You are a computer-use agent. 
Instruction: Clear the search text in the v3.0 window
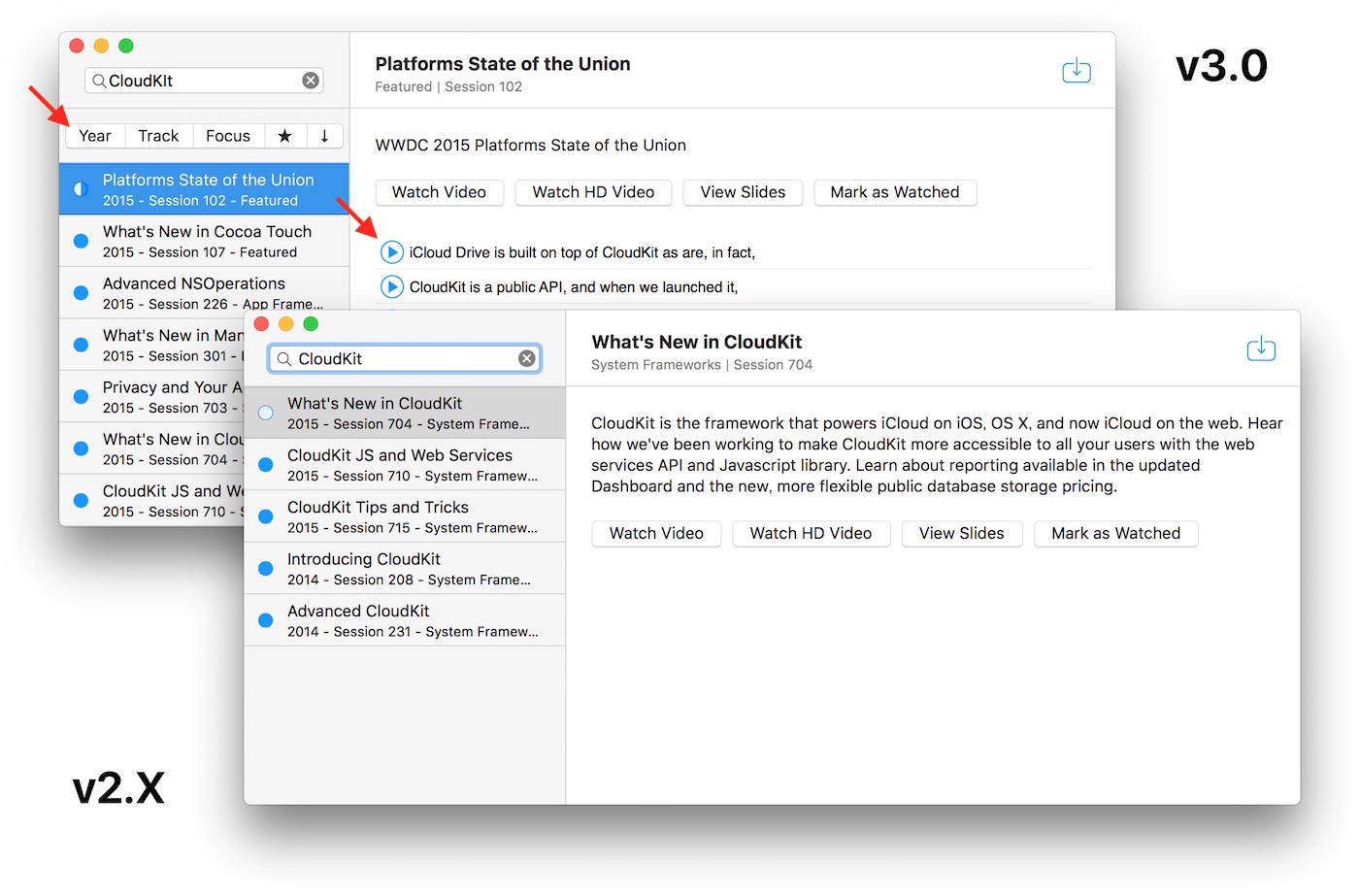click(x=311, y=81)
